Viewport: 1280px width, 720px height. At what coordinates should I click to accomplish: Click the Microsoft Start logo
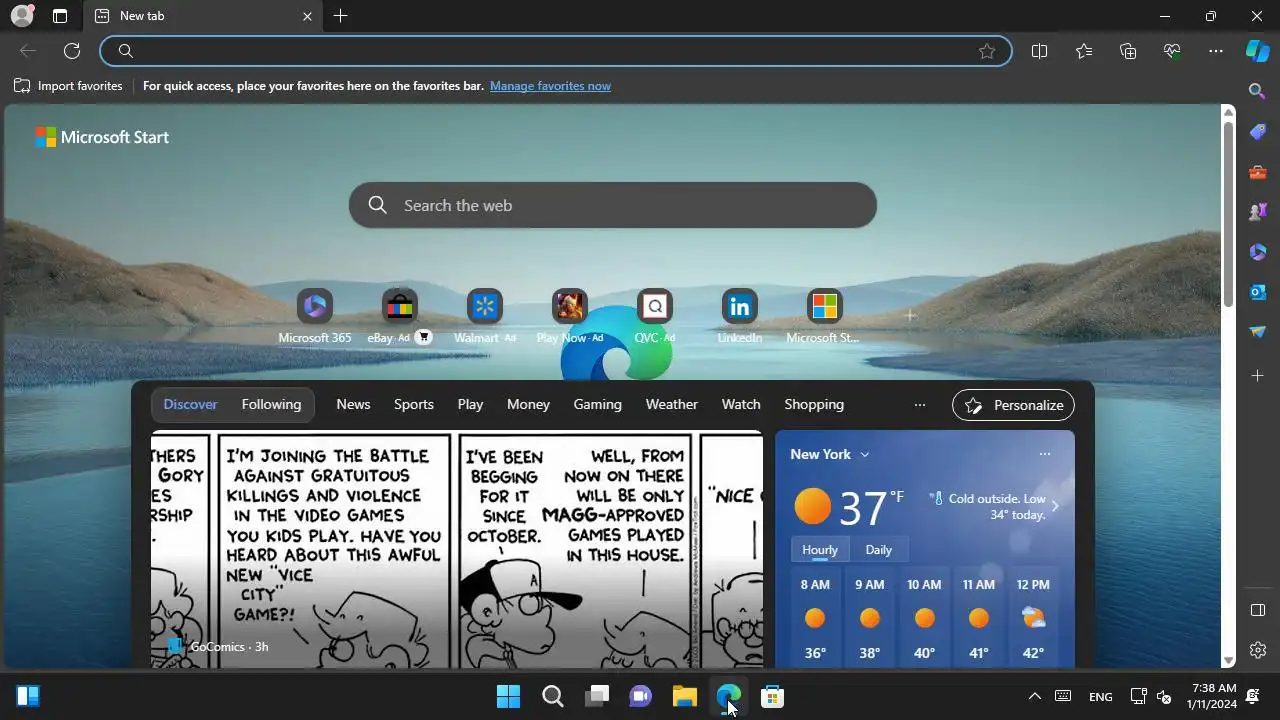coord(102,137)
